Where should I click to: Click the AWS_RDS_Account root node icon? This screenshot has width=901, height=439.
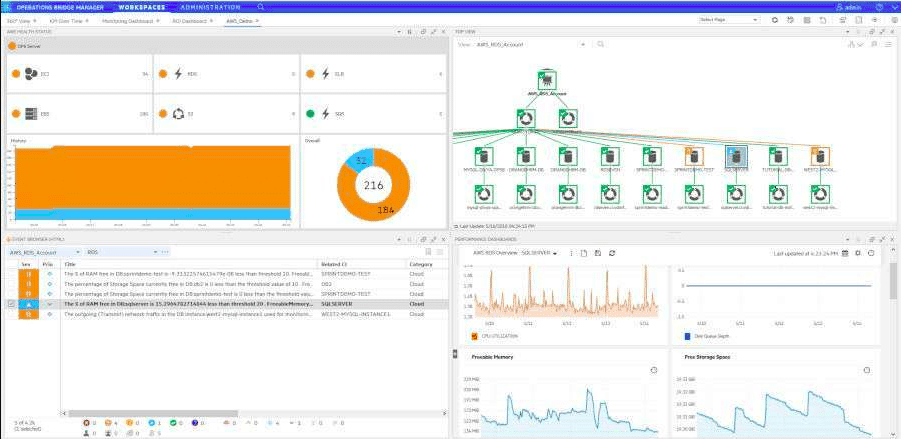point(548,80)
